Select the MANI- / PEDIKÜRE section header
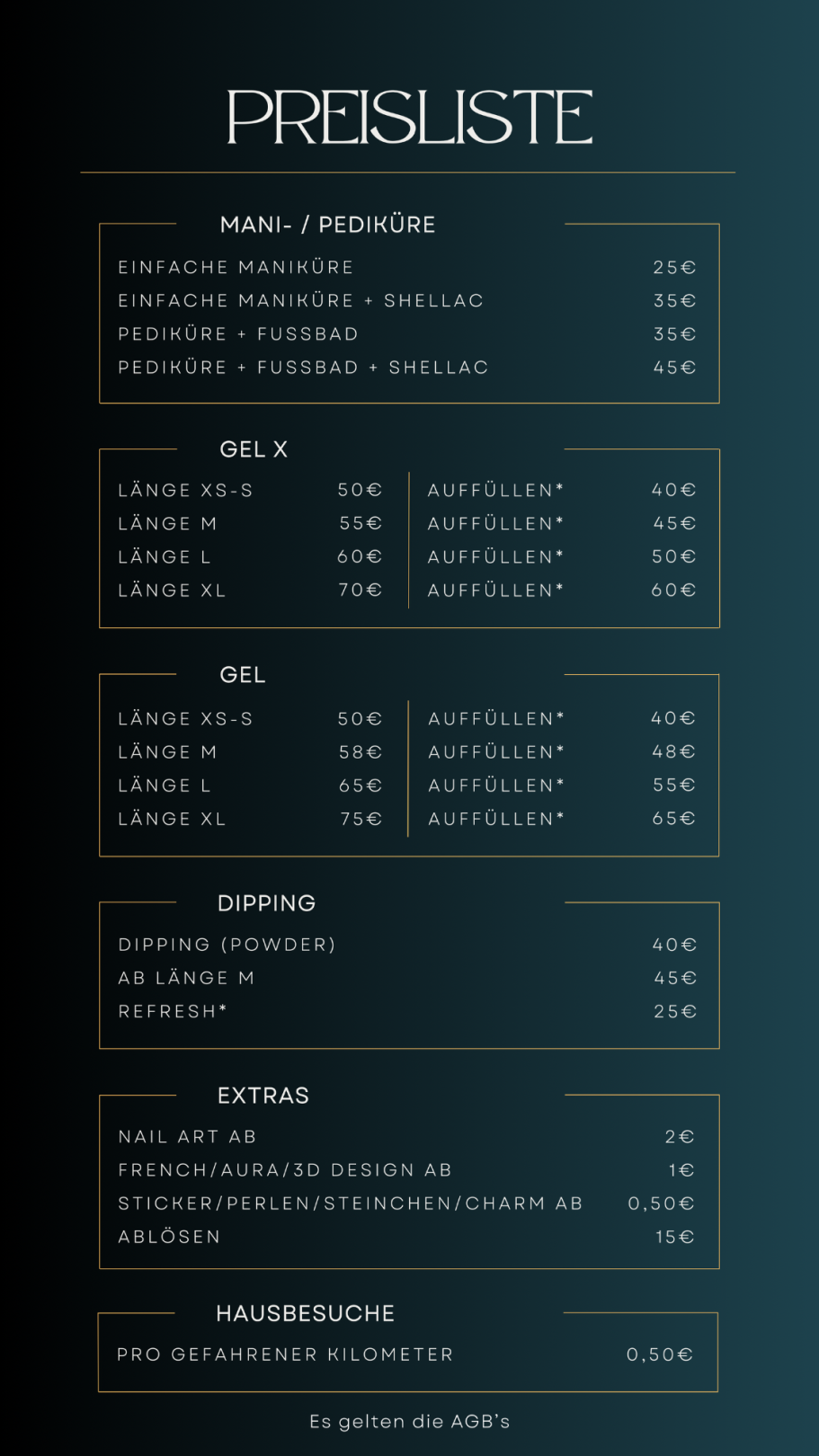 point(328,225)
